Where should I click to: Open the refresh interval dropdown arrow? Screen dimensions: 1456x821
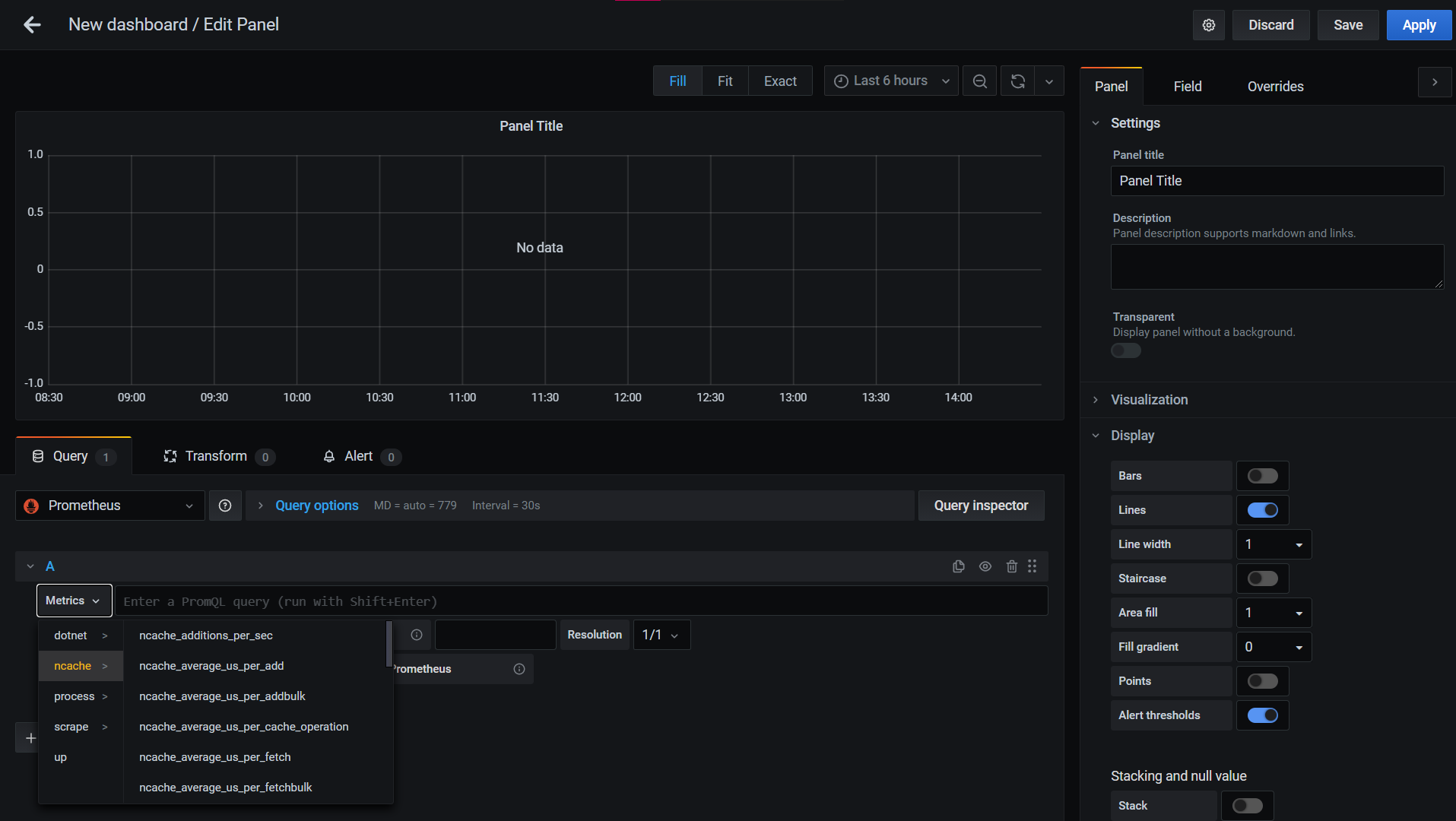1049,81
